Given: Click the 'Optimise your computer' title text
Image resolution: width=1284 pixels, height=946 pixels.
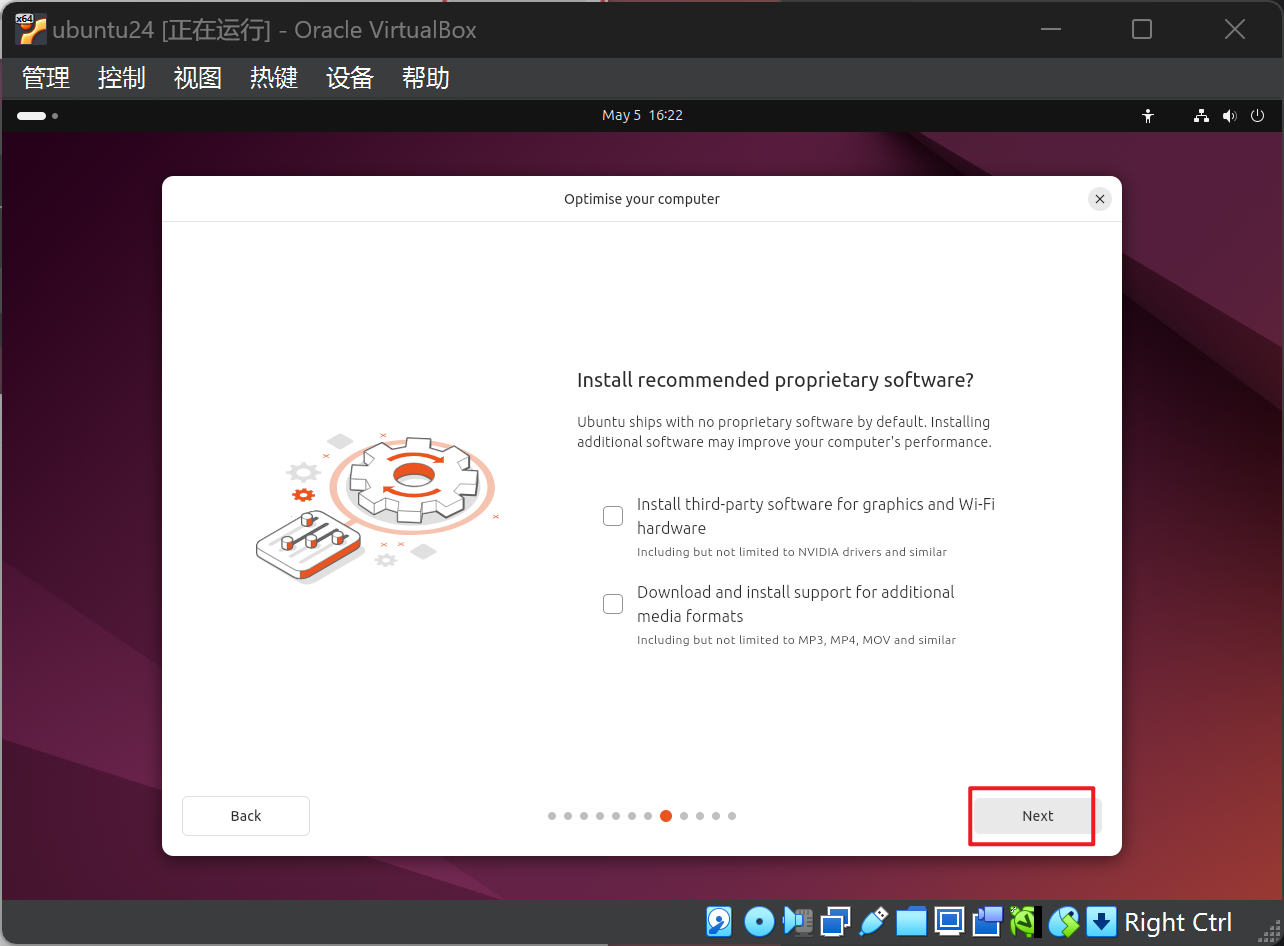Looking at the screenshot, I should click(642, 199).
